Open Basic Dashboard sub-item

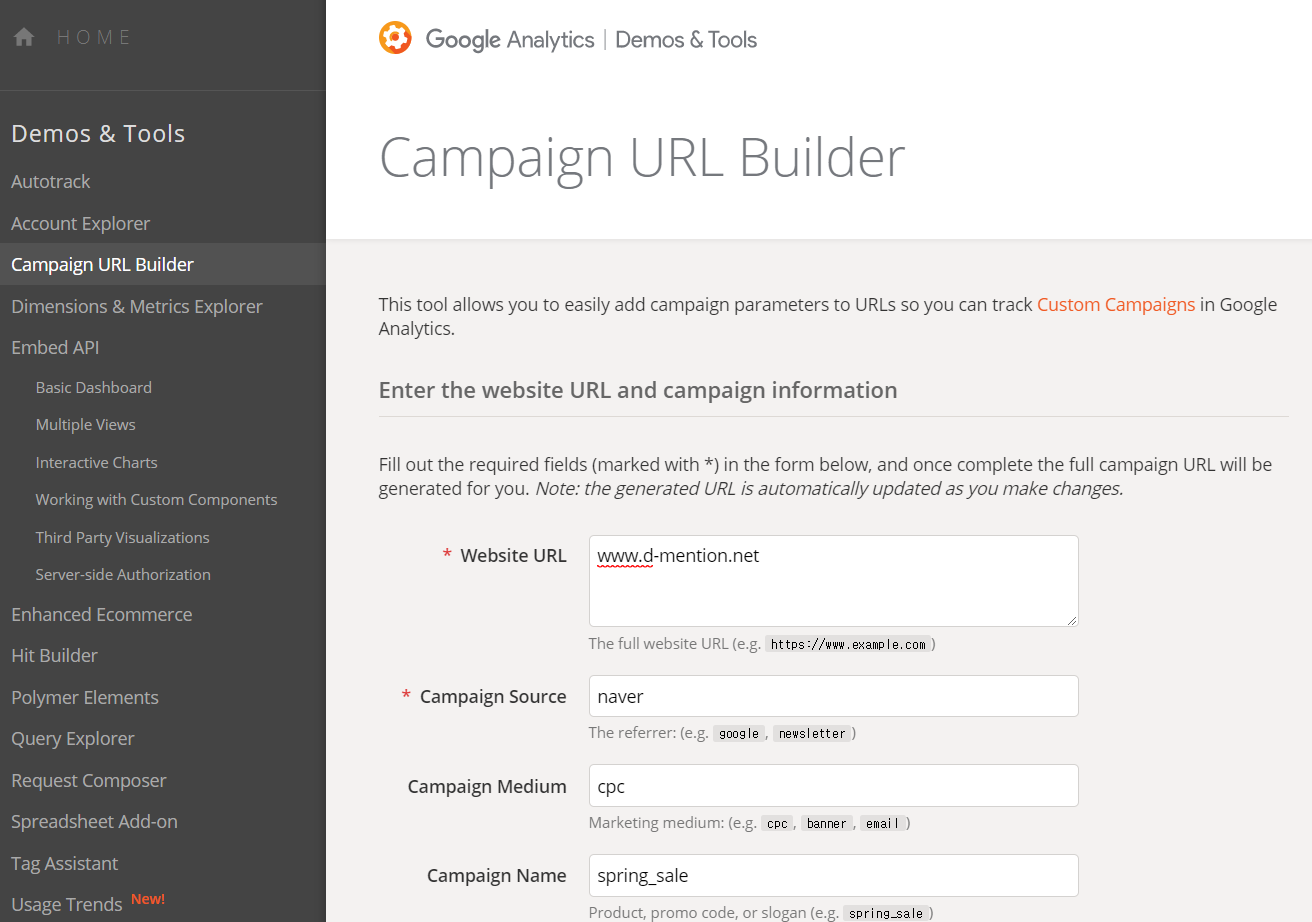tap(94, 387)
